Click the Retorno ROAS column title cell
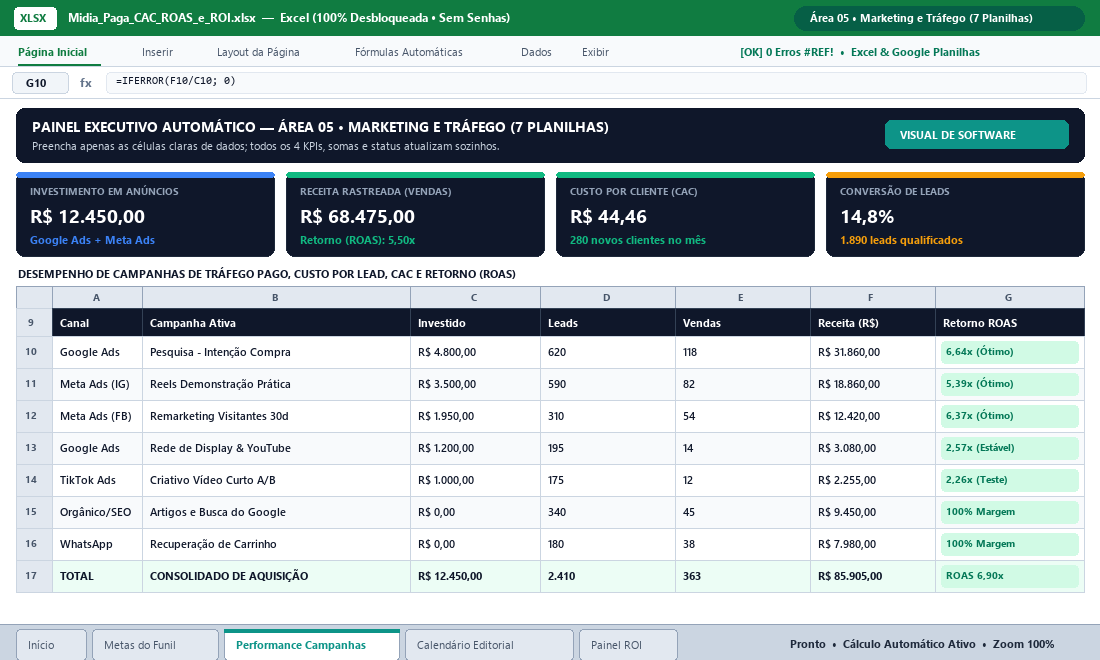This screenshot has width=1100, height=660. tap(1010, 323)
